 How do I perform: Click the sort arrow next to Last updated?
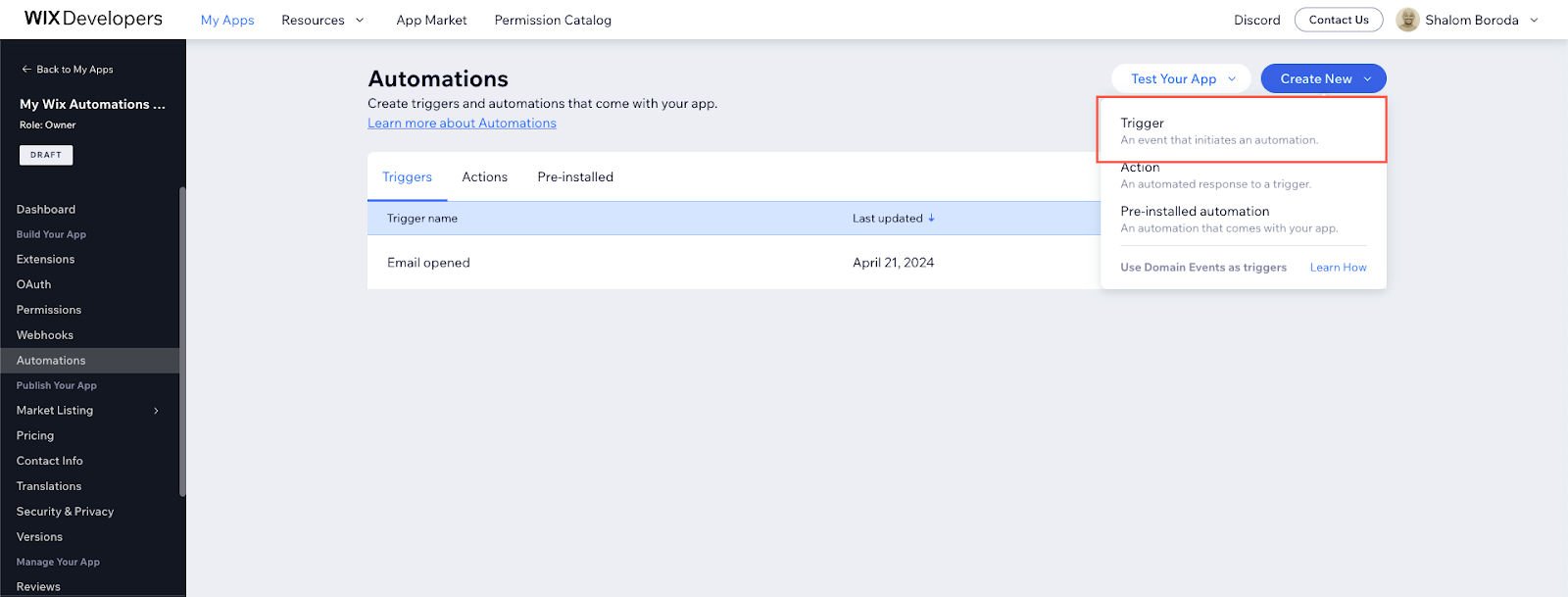pos(931,218)
